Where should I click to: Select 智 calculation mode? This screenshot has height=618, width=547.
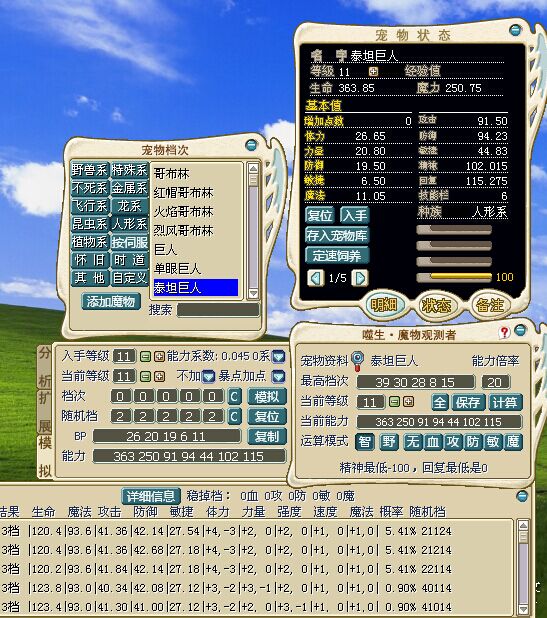click(x=365, y=441)
